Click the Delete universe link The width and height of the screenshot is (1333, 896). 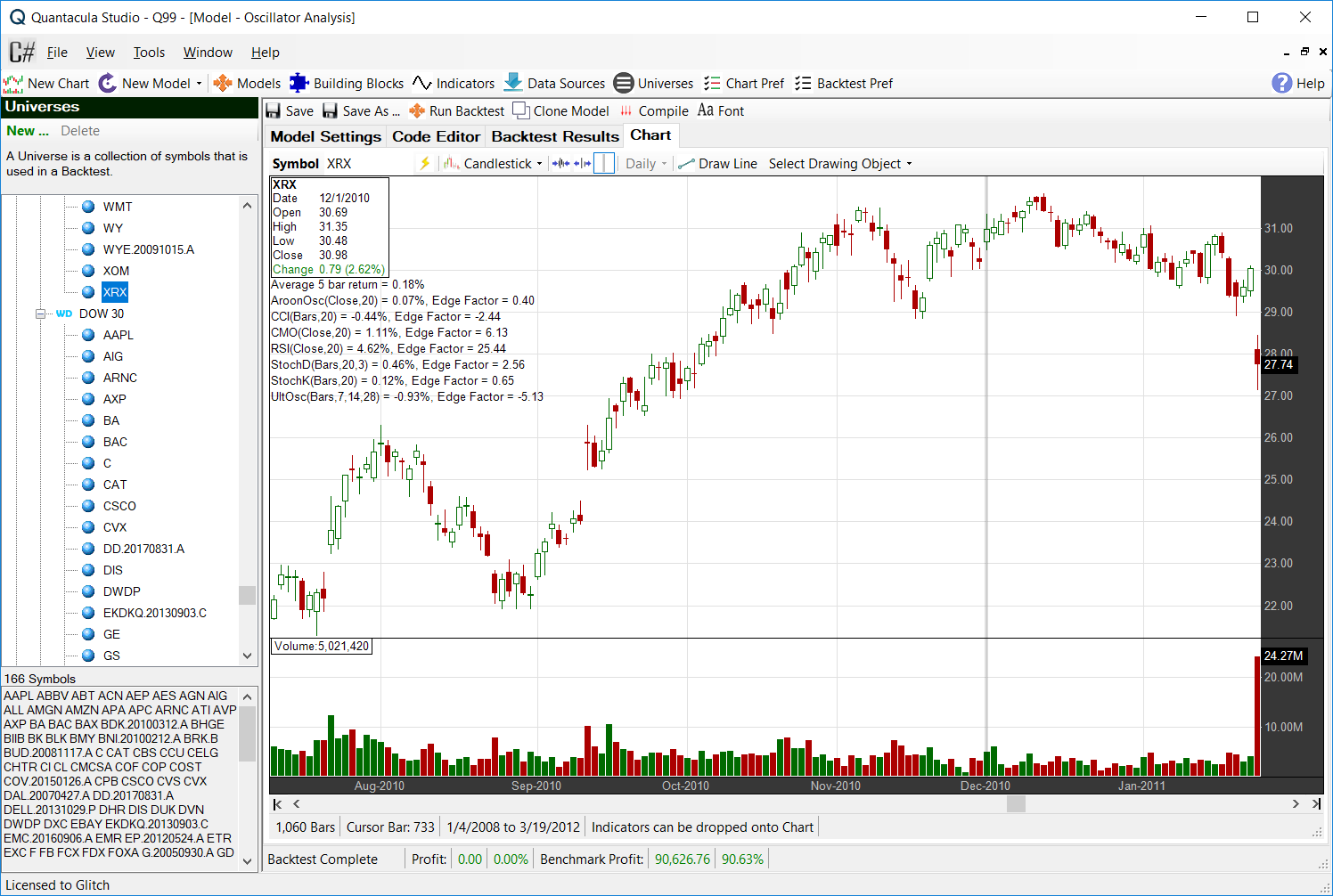[80, 131]
